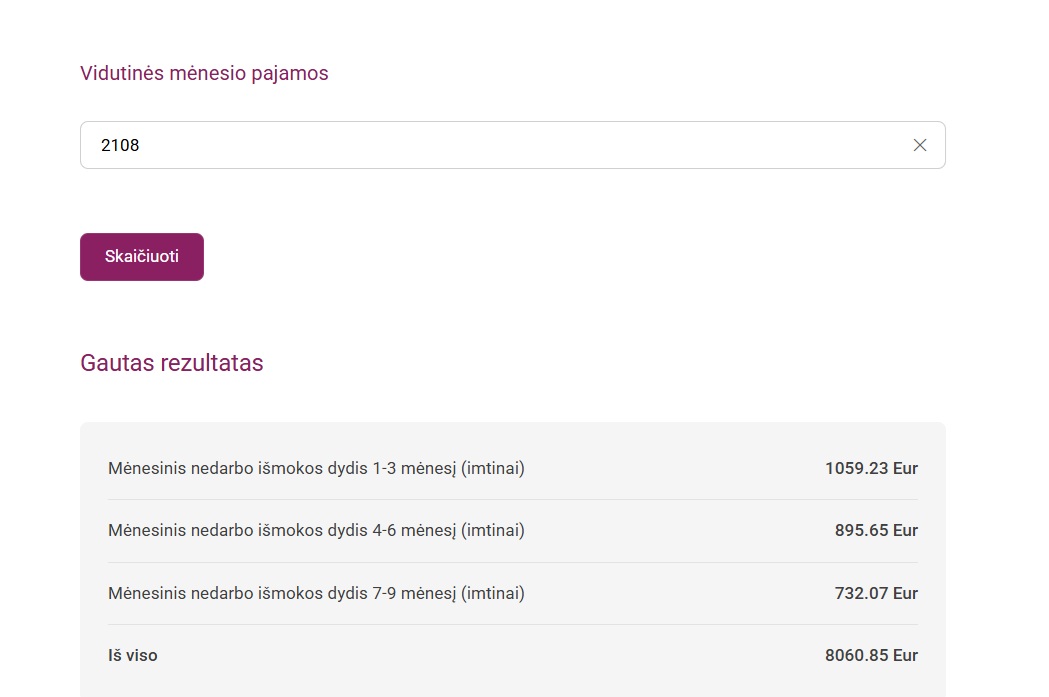Clear the income field with the X icon

pyautogui.click(x=920, y=145)
